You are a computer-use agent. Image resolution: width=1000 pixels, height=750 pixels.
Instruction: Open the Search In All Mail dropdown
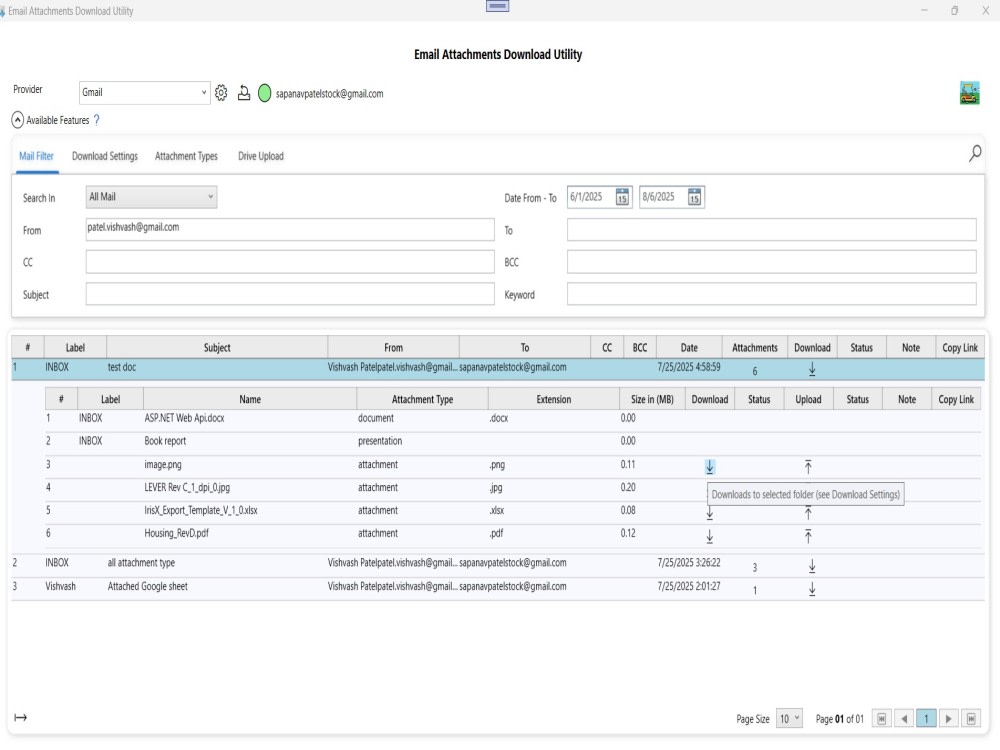pos(151,197)
